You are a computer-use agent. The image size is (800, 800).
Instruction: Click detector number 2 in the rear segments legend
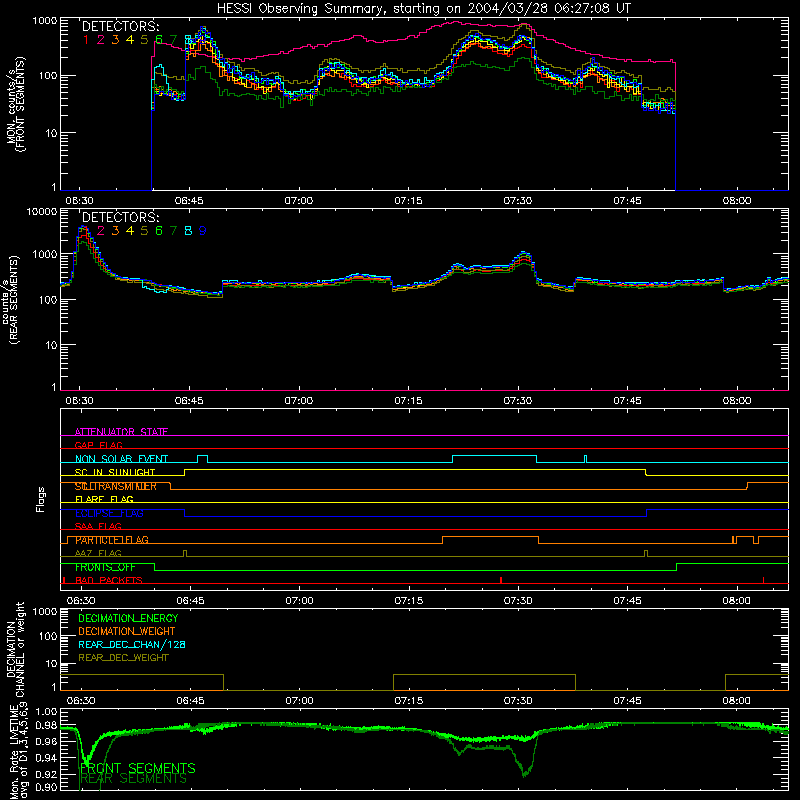click(x=101, y=231)
